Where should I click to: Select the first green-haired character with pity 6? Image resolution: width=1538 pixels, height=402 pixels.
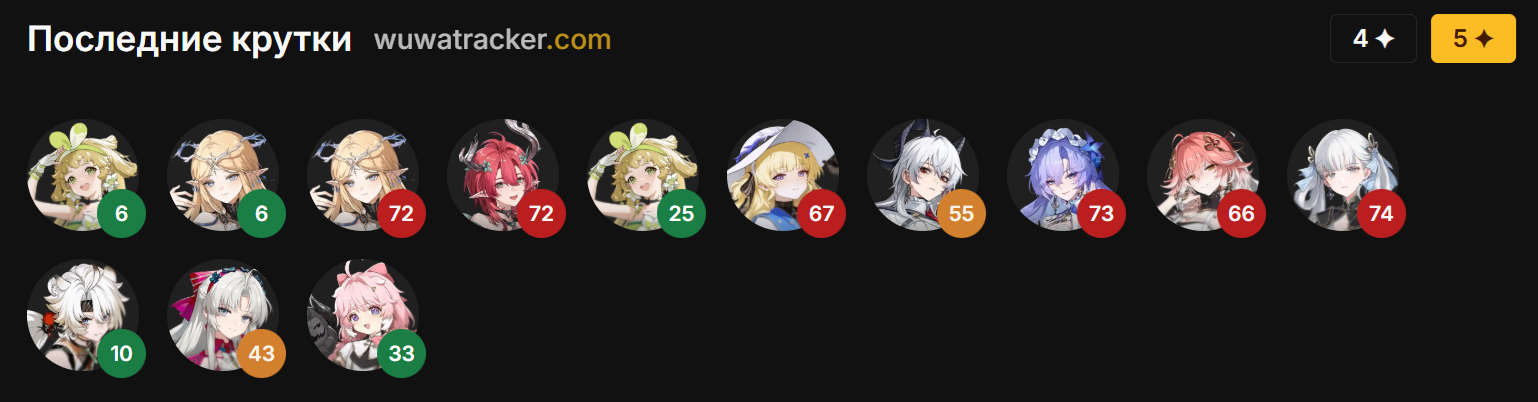coord(83,176)
